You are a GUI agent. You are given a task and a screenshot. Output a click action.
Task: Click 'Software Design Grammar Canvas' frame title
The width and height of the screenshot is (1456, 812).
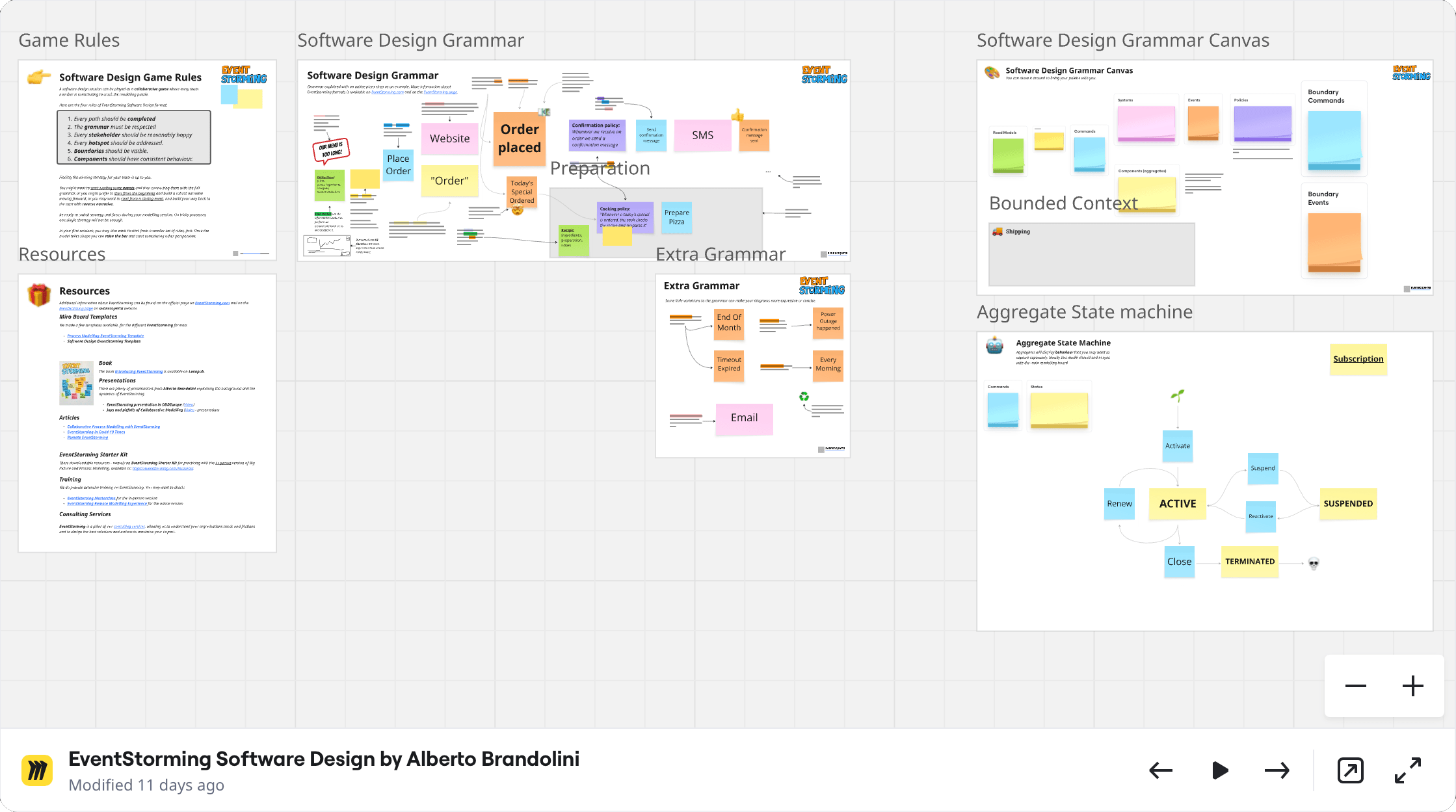[1123, 40]
